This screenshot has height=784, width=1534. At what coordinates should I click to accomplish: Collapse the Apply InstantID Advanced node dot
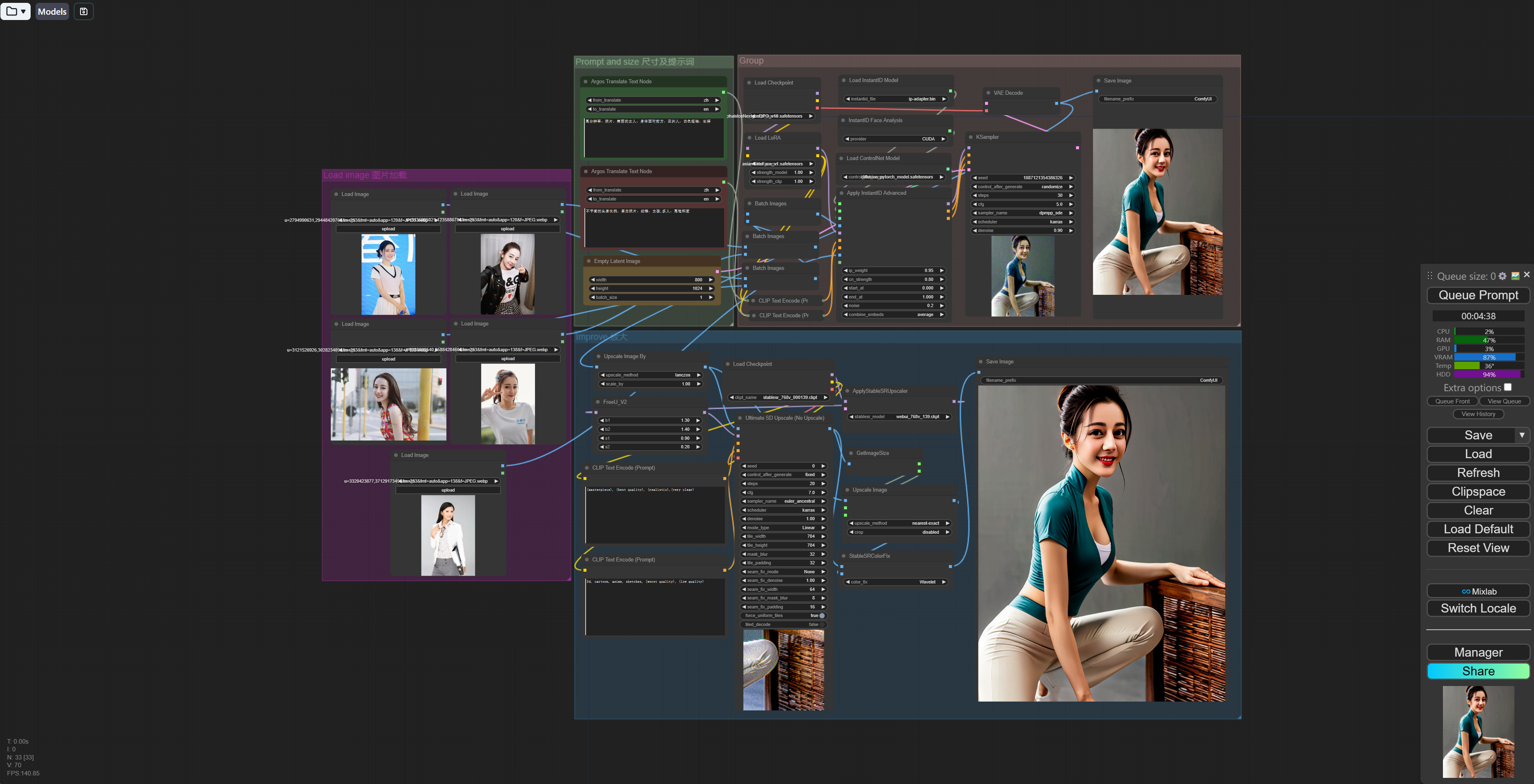(x=843, y=193)
